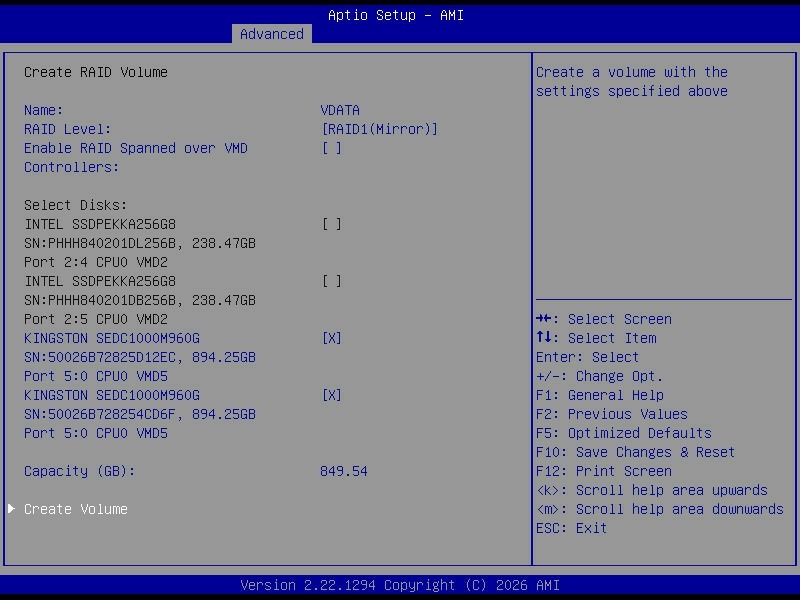800x600 pixels.
Task: Click the +/-: Change Opt. help entry
Action: pyautogui.click(x=599, y=377)
